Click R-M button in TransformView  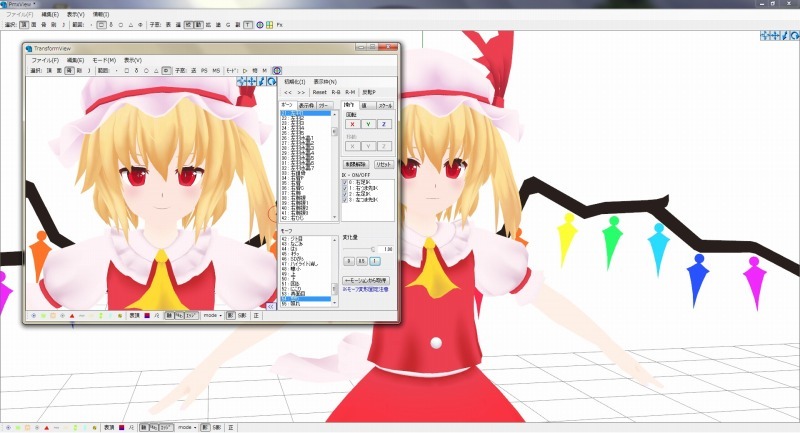(x=350, y=92)
